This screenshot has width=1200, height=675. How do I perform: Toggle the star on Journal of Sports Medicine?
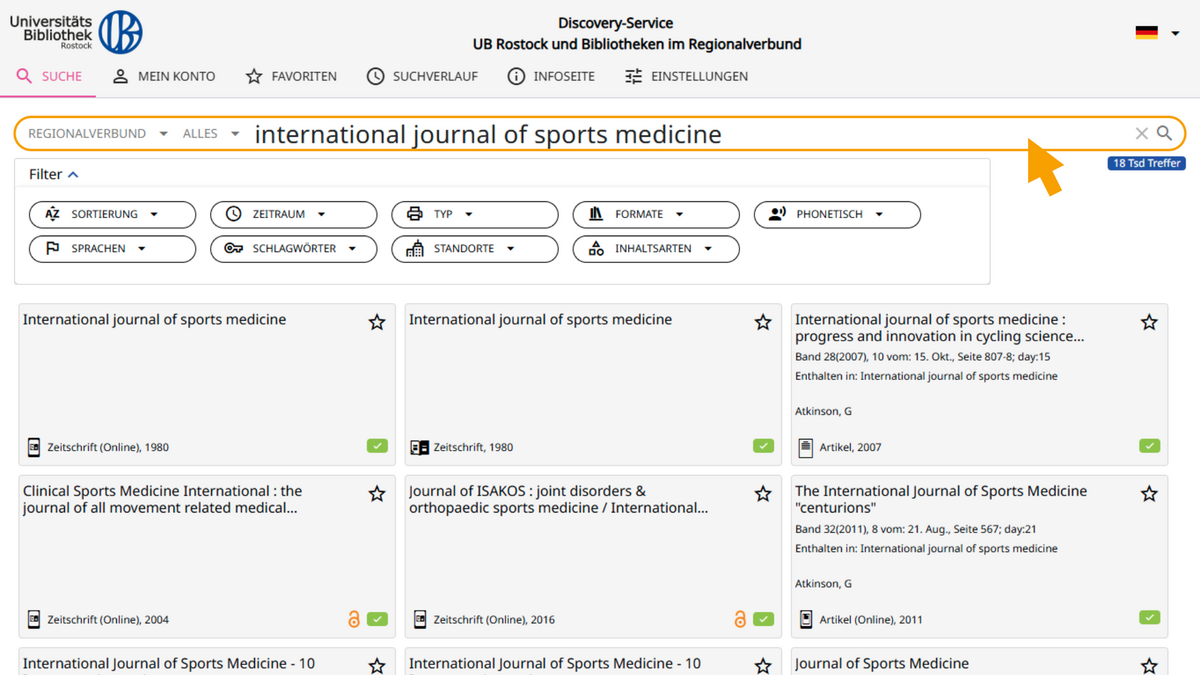pos(1149,664)
